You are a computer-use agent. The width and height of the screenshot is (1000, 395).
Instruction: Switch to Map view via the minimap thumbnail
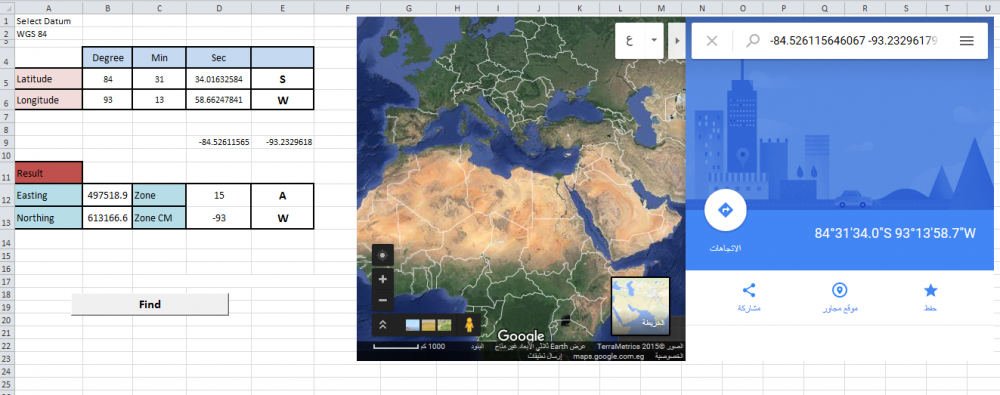(x=640, y=306)
